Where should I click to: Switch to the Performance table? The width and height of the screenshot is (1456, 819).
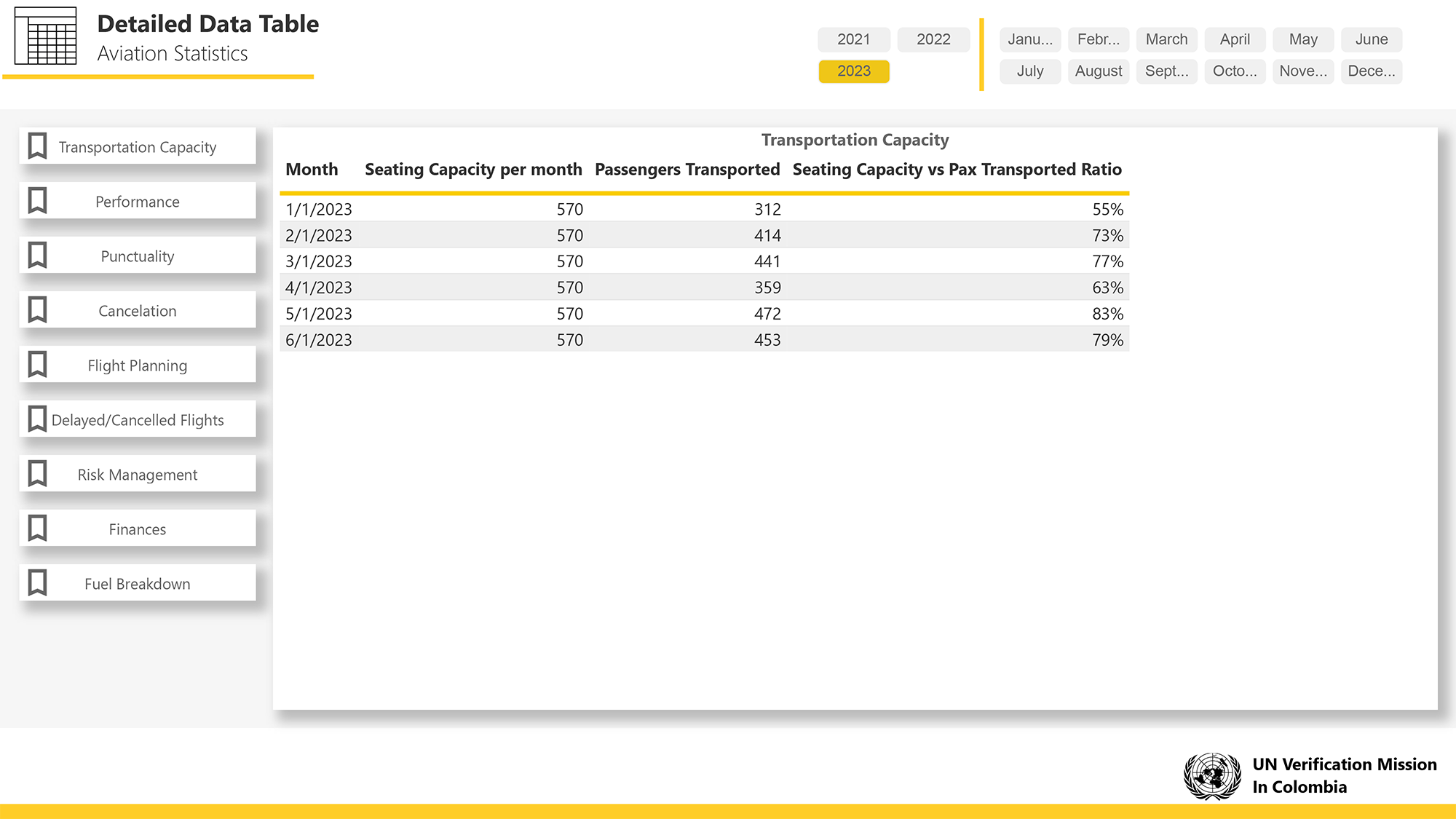click(x=138, y=201)
